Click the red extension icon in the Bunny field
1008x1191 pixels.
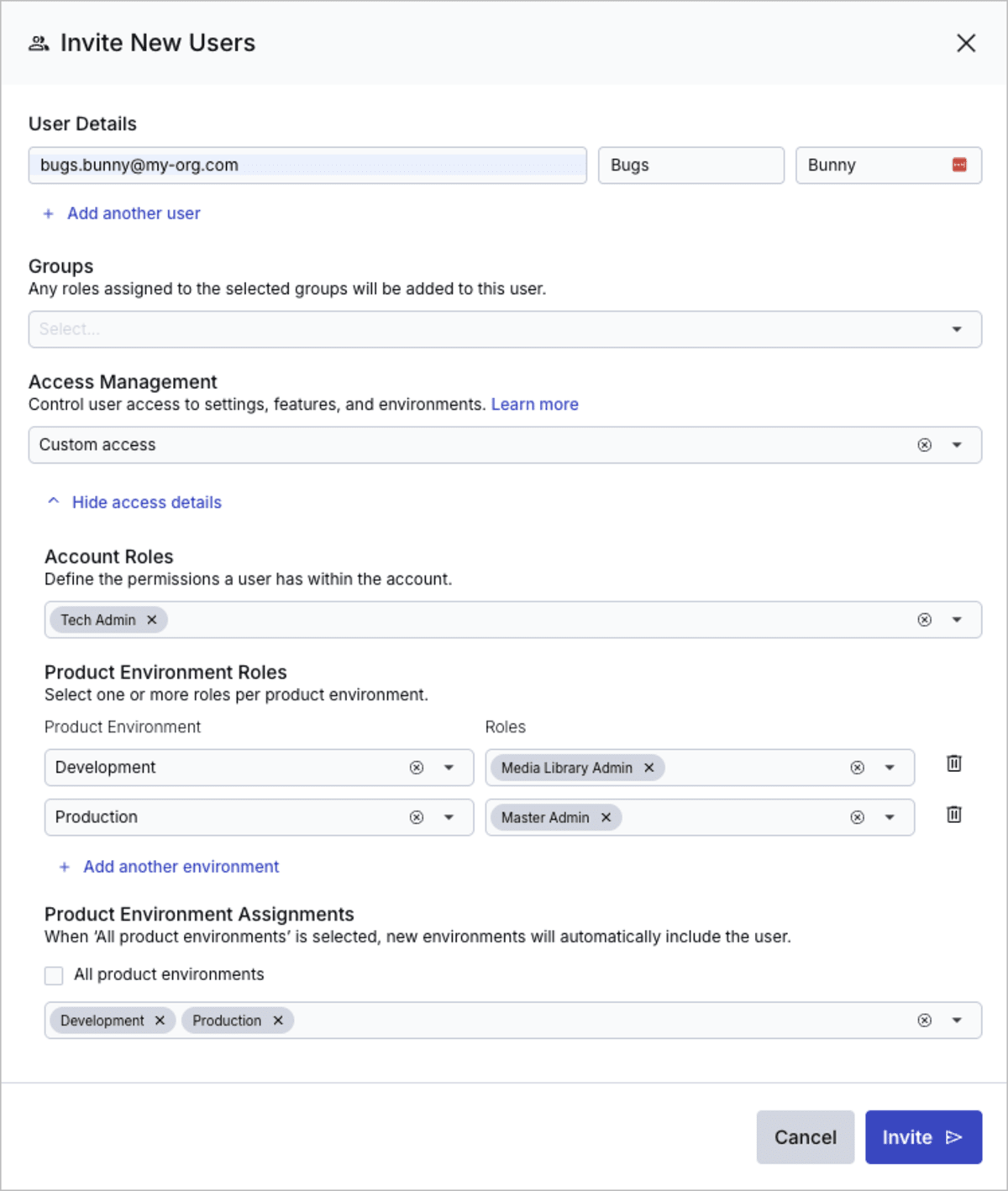click(958, 165)
